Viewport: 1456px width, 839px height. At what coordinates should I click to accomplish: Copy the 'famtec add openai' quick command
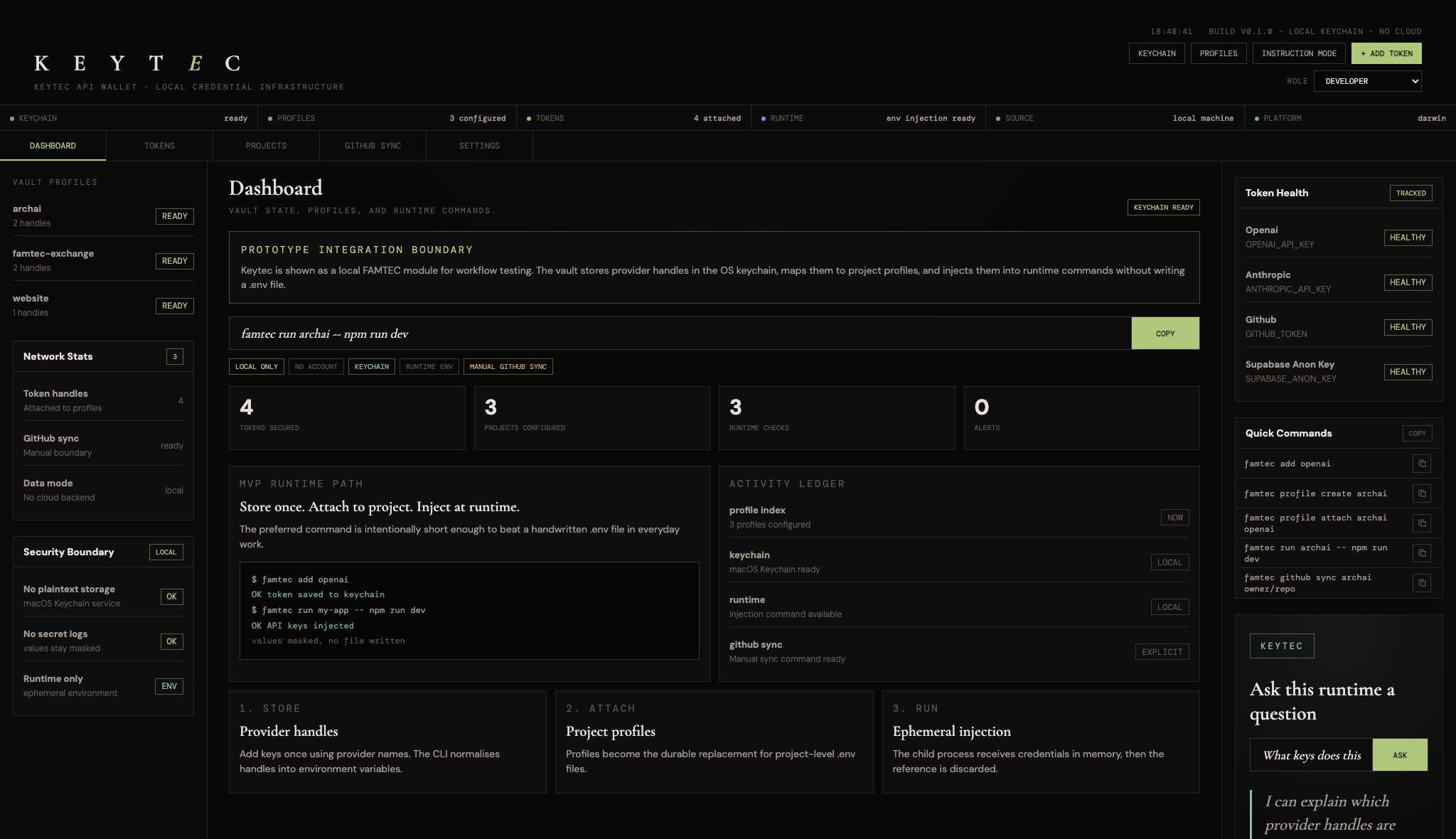tap(1421, 464)
